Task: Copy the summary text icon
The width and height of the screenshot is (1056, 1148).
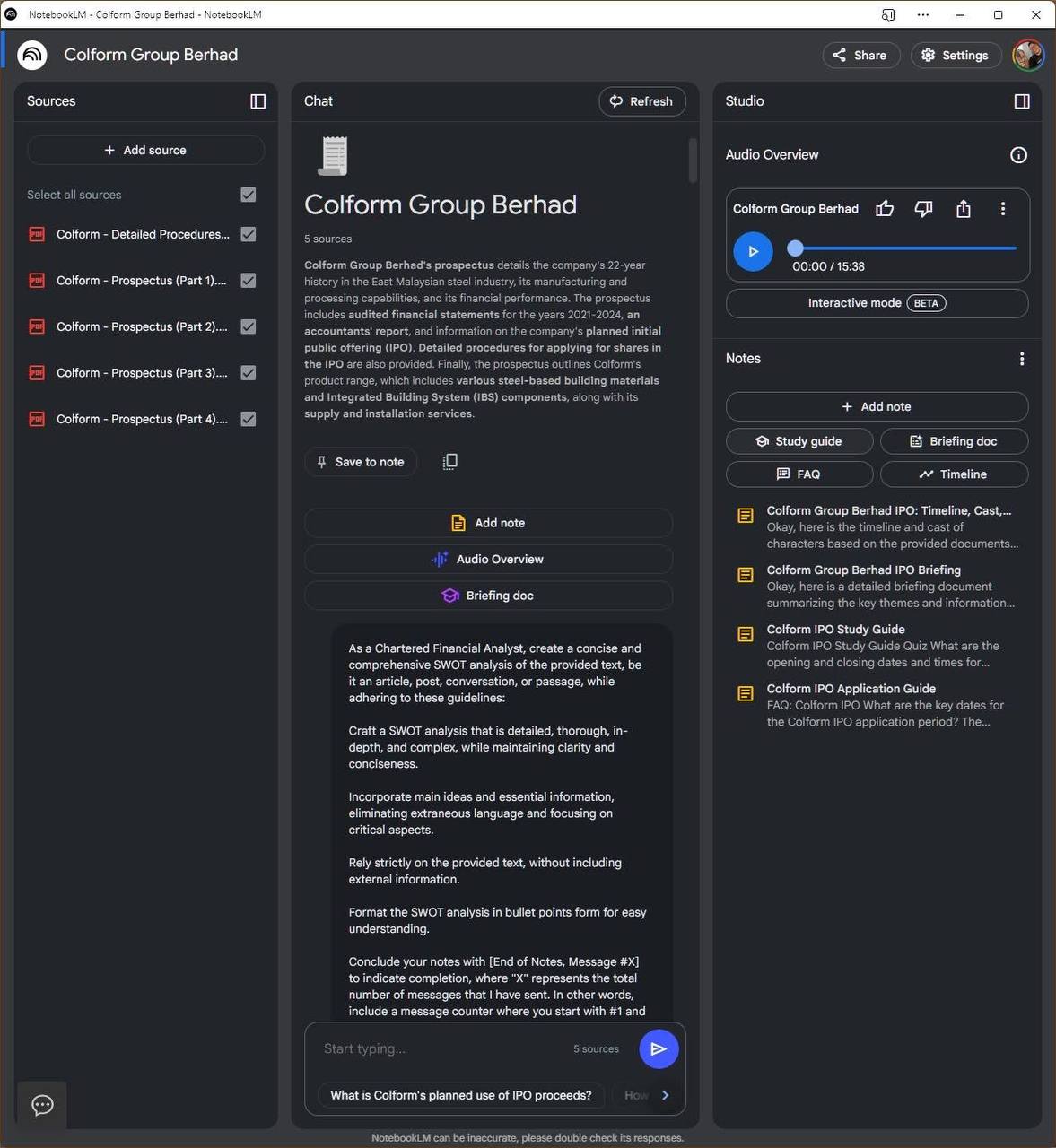Action: [x=449, y=462]
